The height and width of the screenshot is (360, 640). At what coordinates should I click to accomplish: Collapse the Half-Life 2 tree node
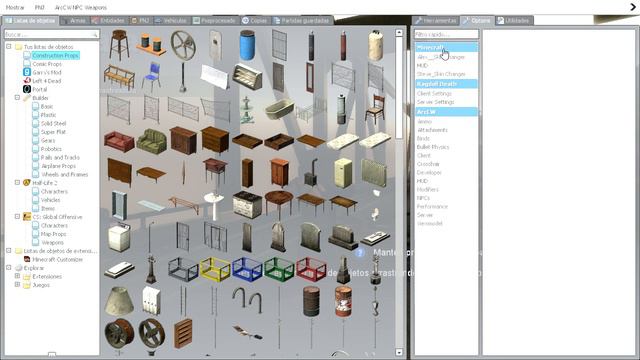point(17,182)
